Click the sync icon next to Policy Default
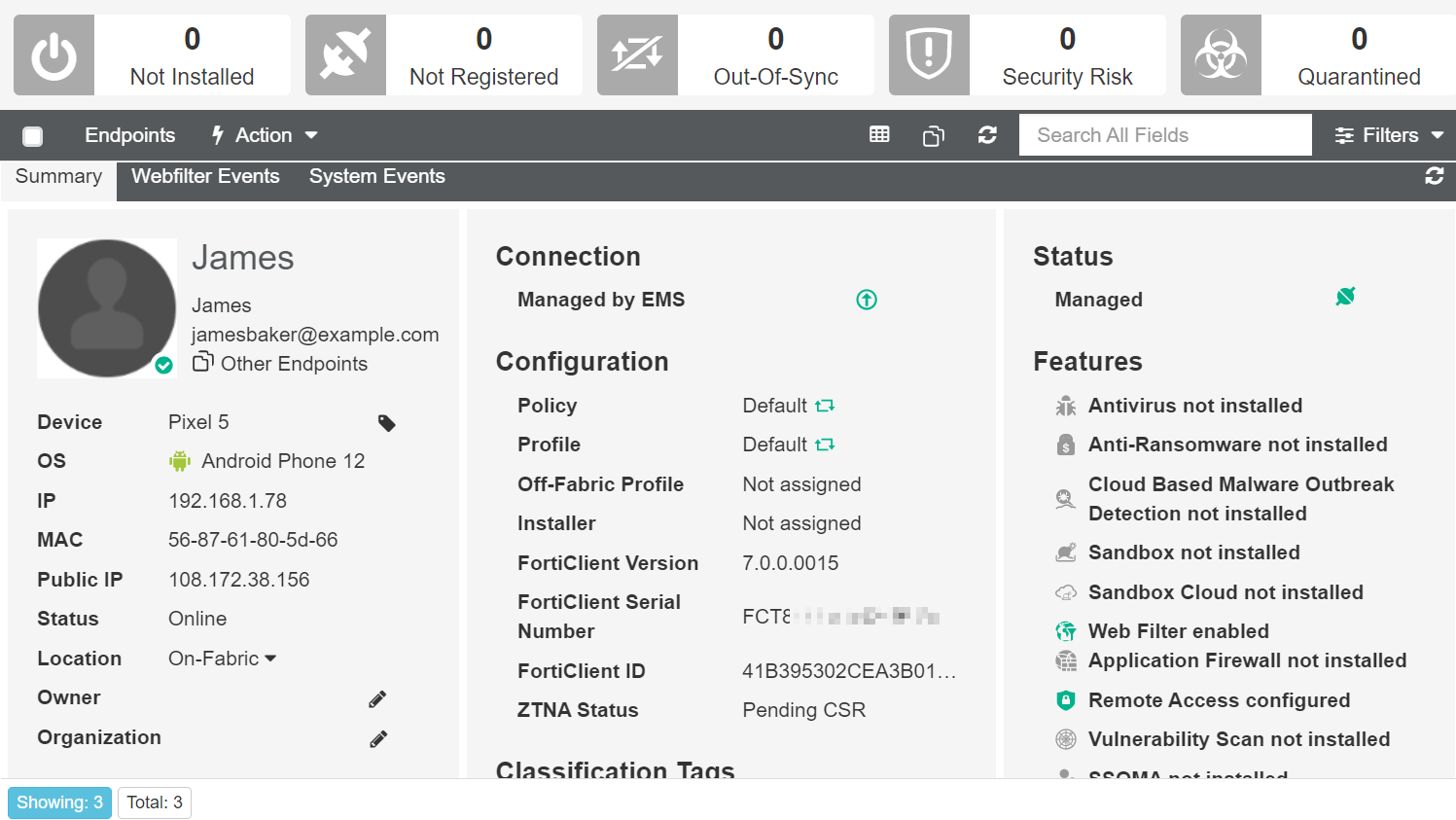Image resolution: width=1456 pixels, height=820 pixels. click(825, 405)
